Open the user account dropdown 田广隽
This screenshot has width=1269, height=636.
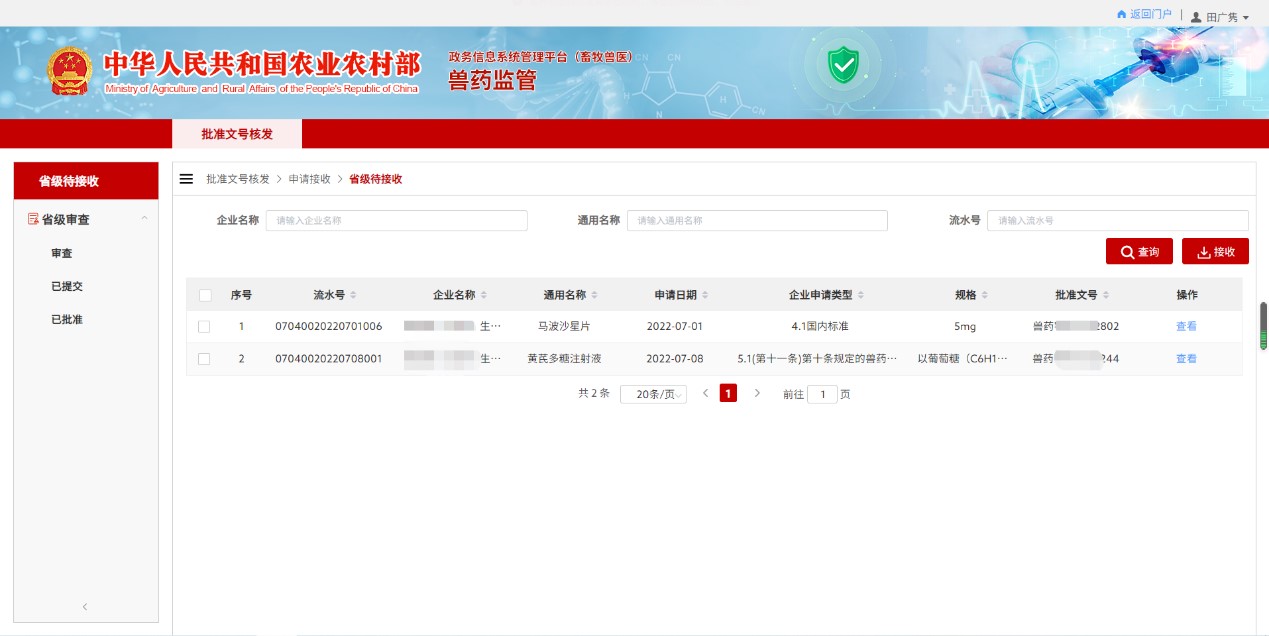(x=1220, y=17)
